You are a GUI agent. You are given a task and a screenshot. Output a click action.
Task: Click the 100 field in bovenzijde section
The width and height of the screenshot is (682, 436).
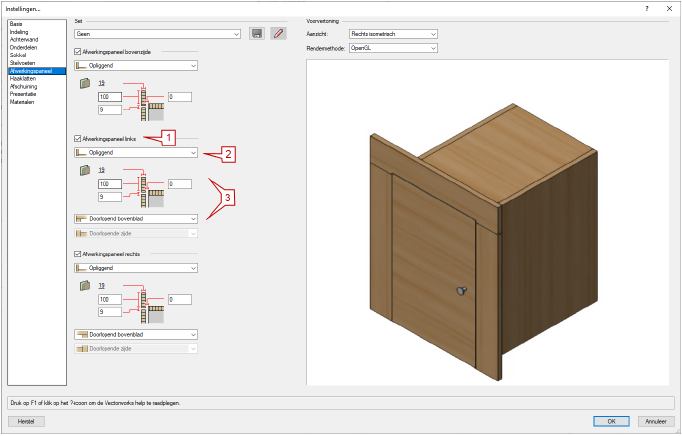coord(110,97)
